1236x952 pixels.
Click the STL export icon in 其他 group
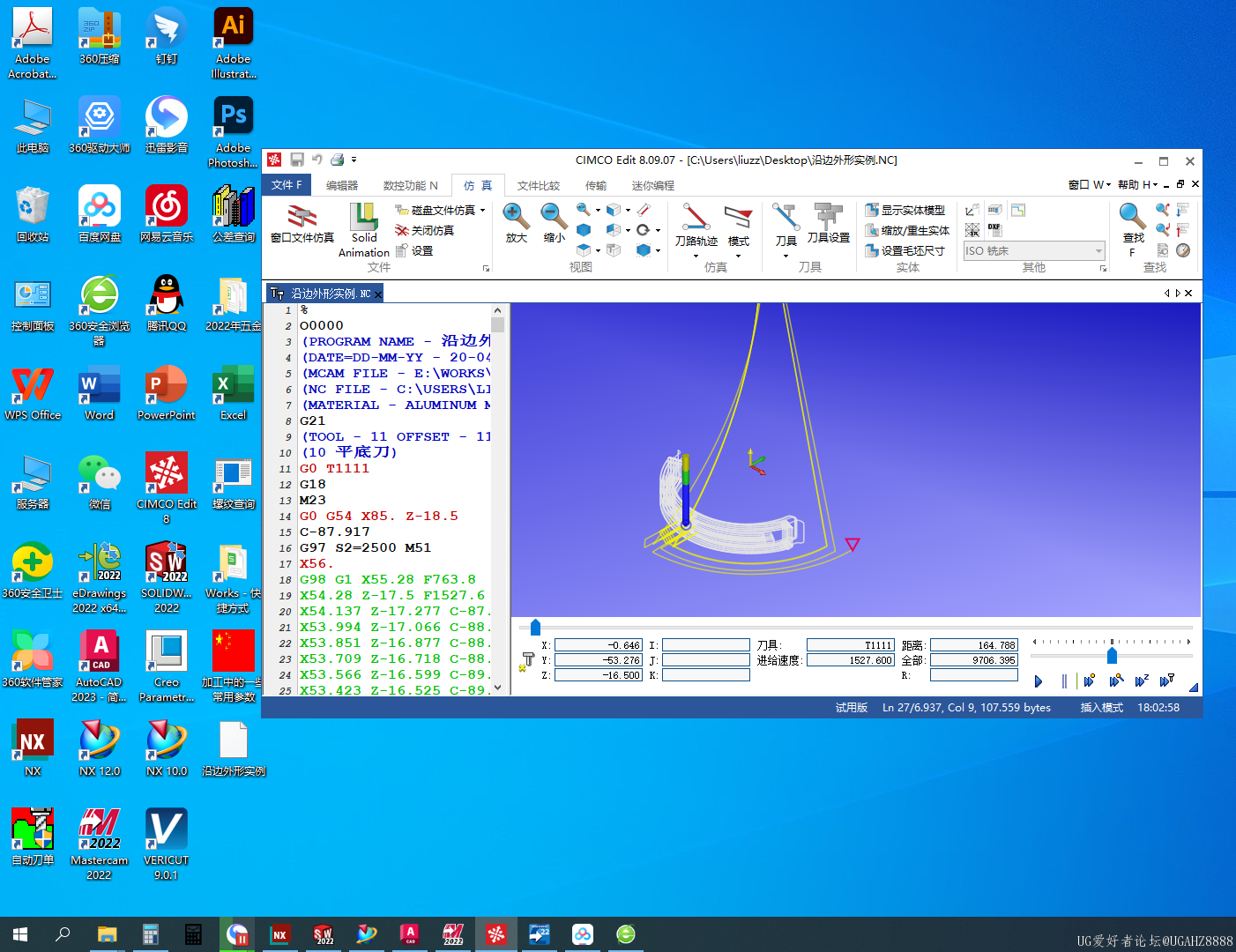click(x=972, y=230)
